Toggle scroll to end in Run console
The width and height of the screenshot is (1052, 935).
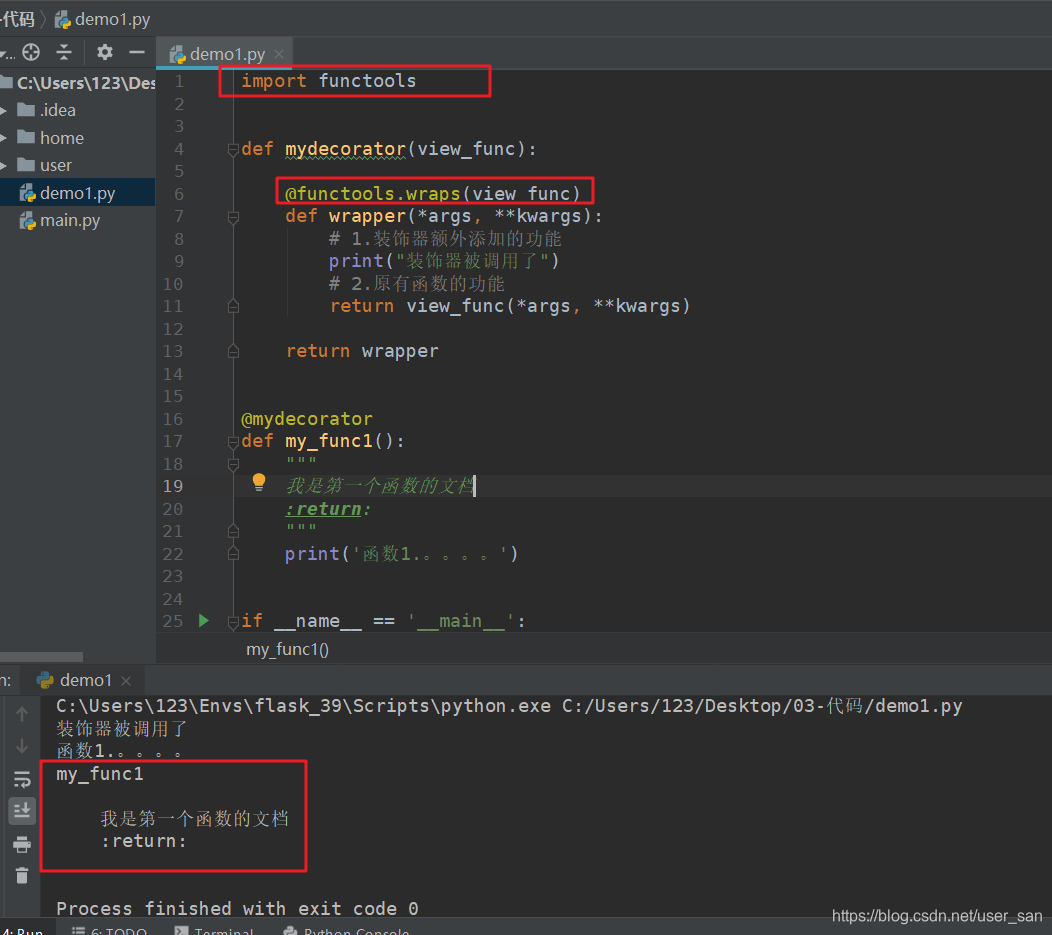(21, 811)
